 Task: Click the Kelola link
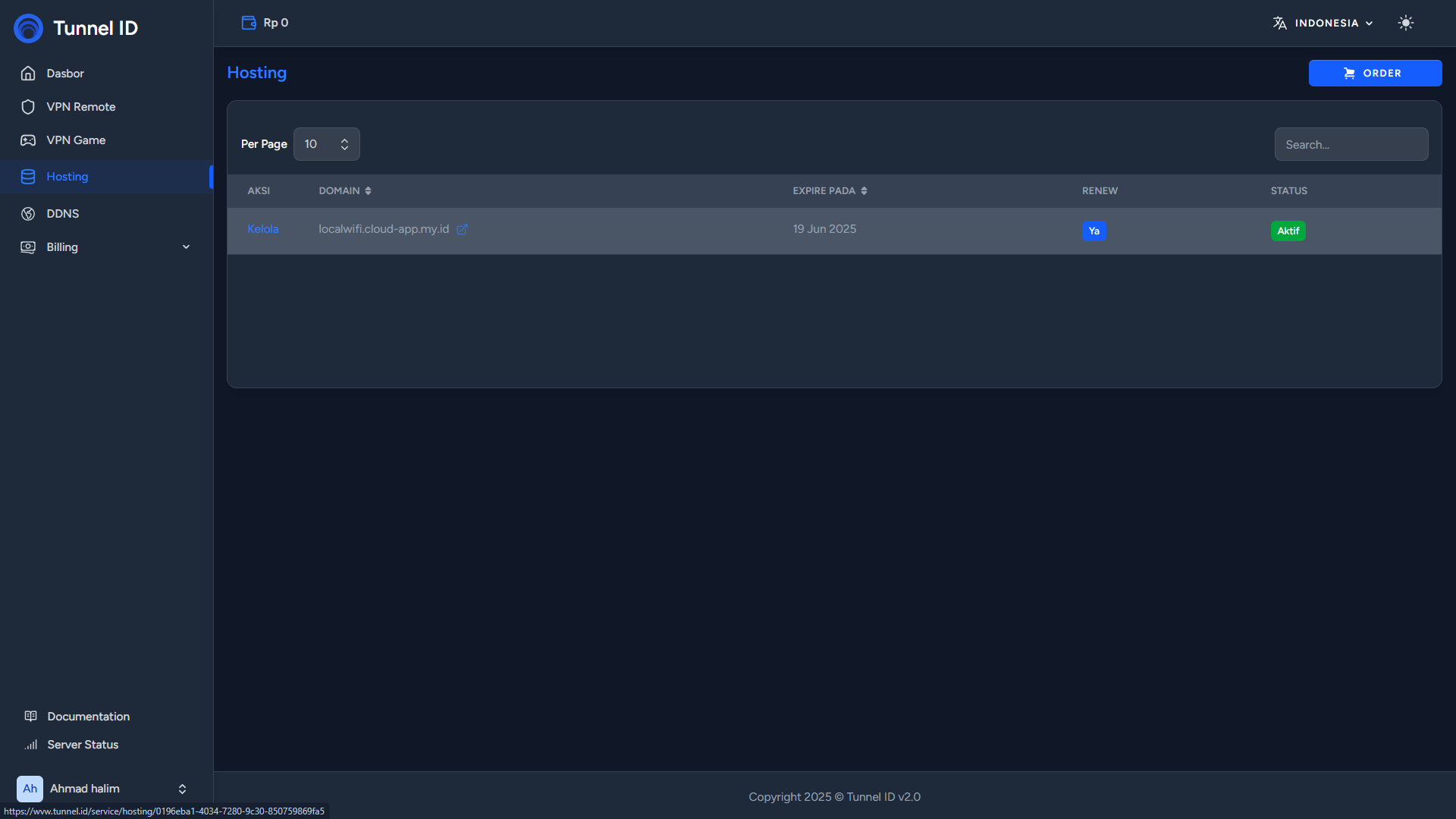pos(262,229)
